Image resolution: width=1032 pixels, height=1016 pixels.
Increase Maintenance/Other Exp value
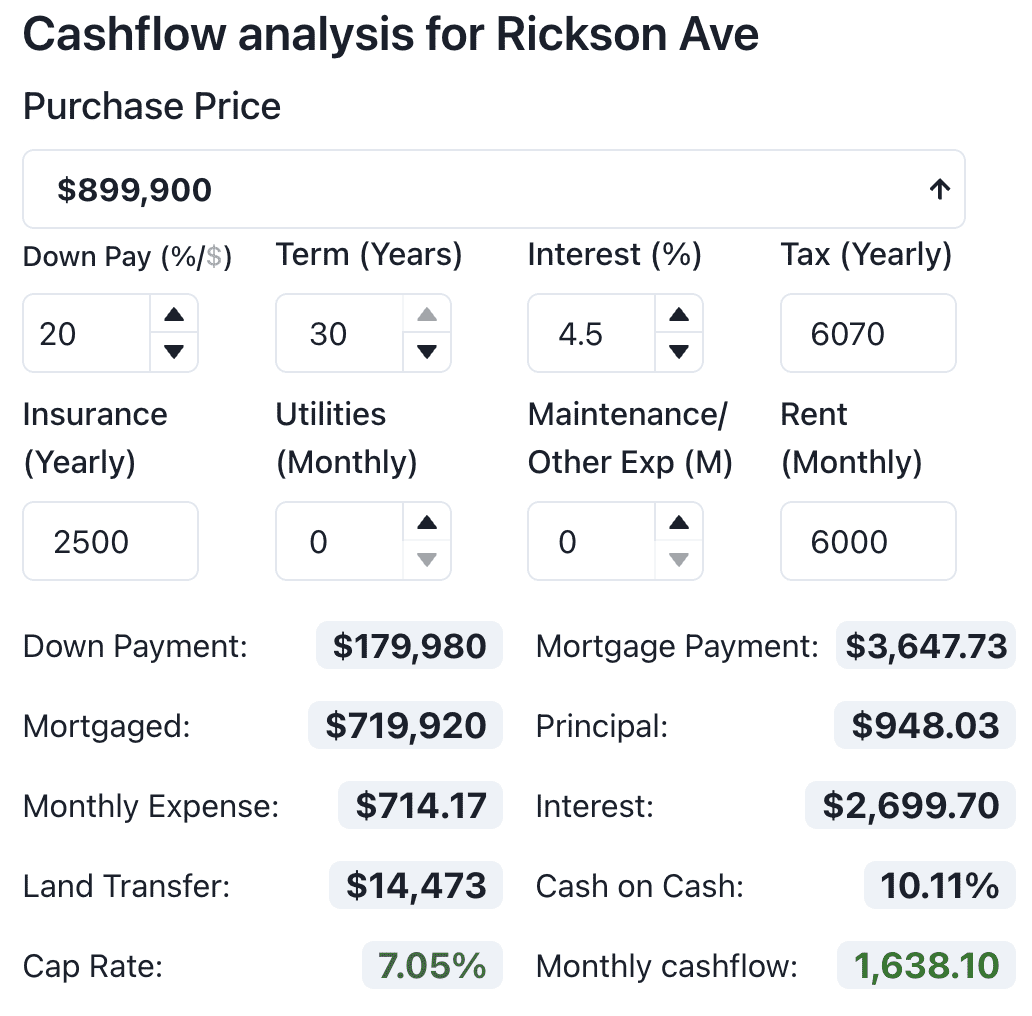coord(679,522)
